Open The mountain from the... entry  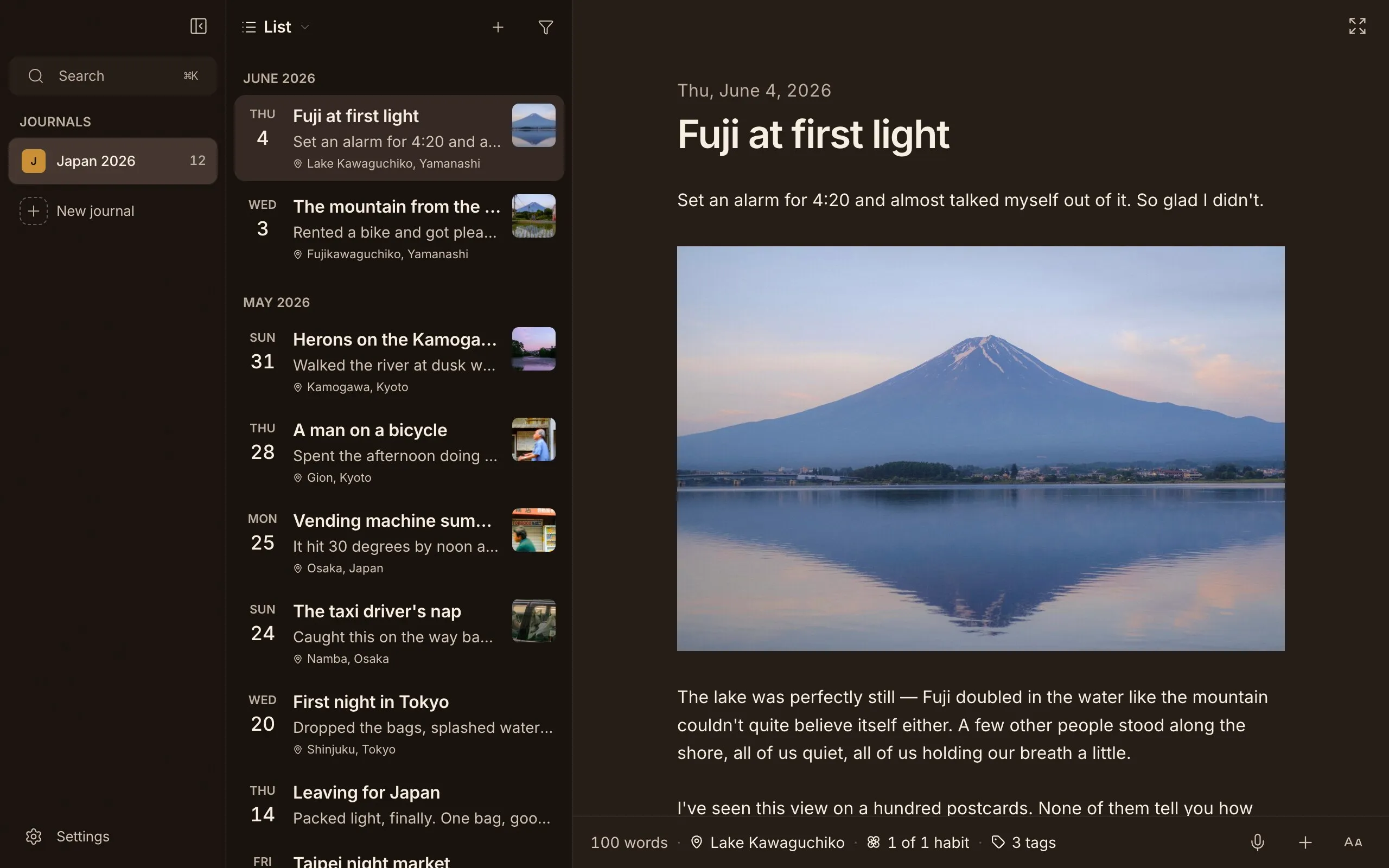click(x=399, y=228)
